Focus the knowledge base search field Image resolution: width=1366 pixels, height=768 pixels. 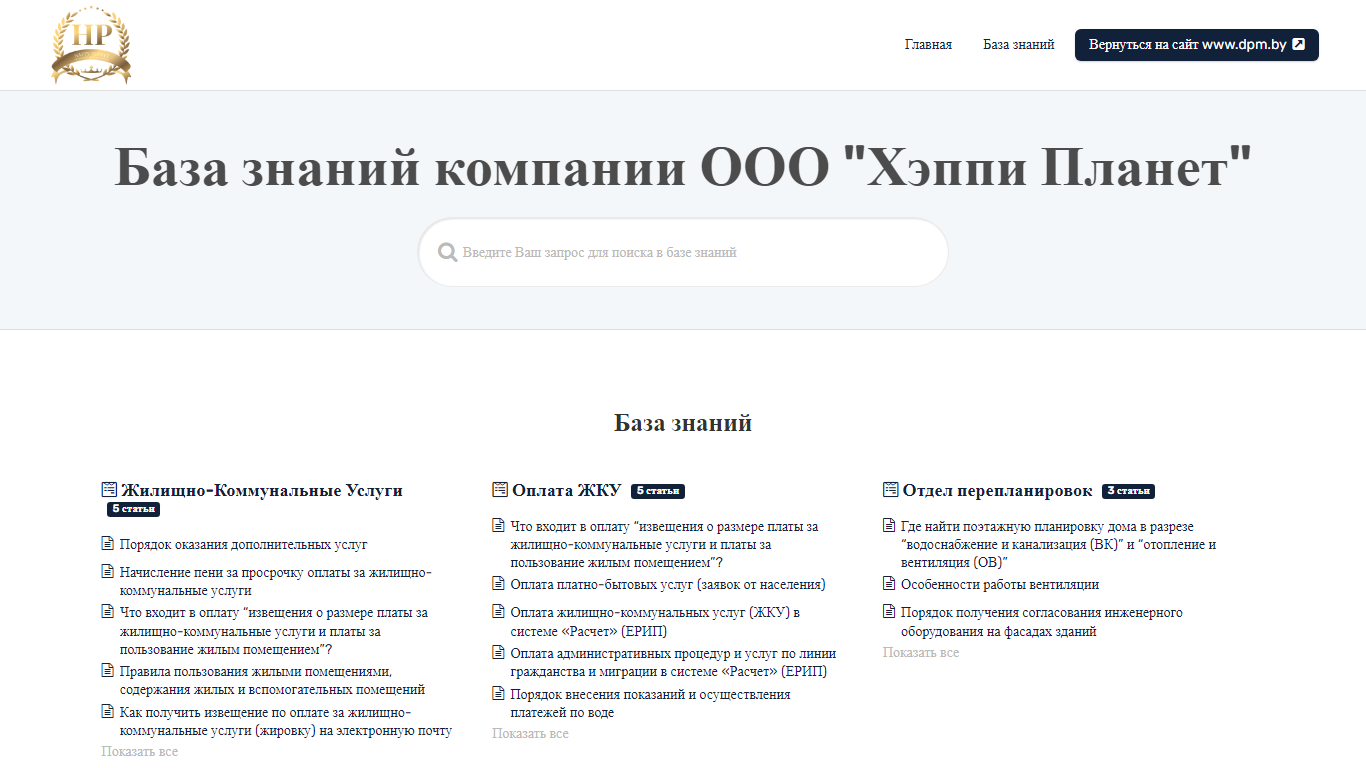(683, 252)
